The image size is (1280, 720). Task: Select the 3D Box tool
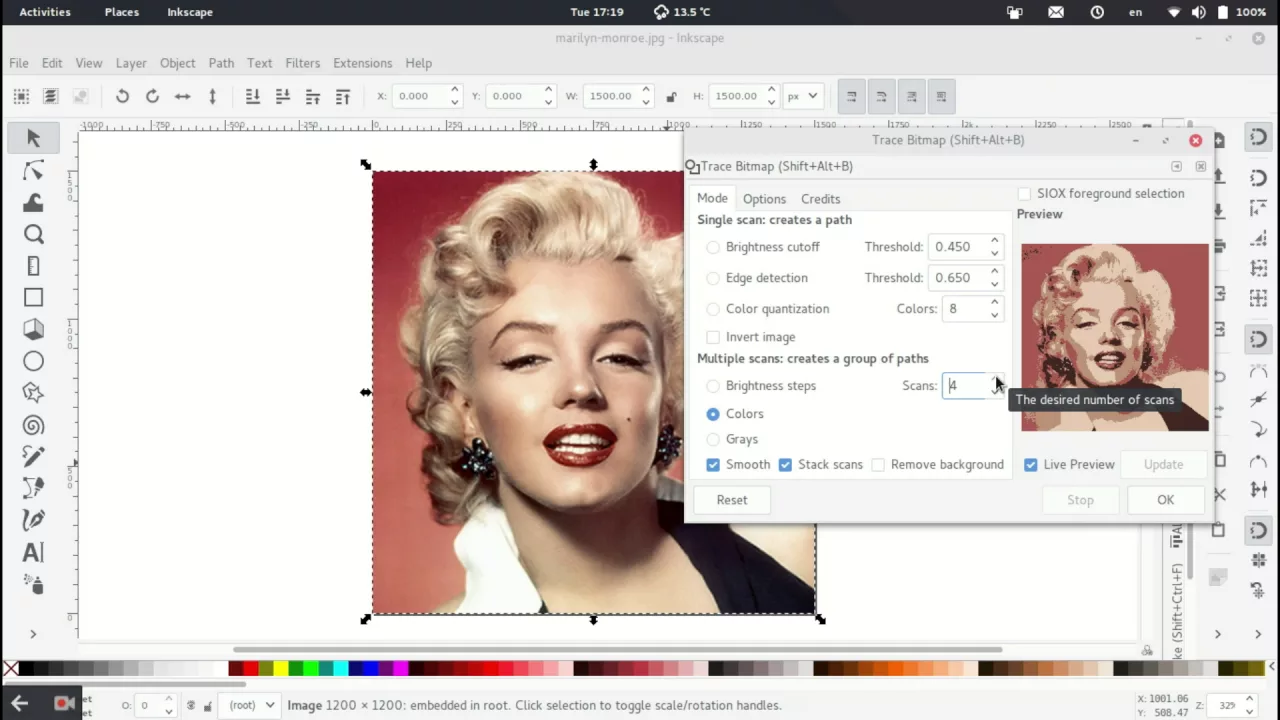pos(33,329)
